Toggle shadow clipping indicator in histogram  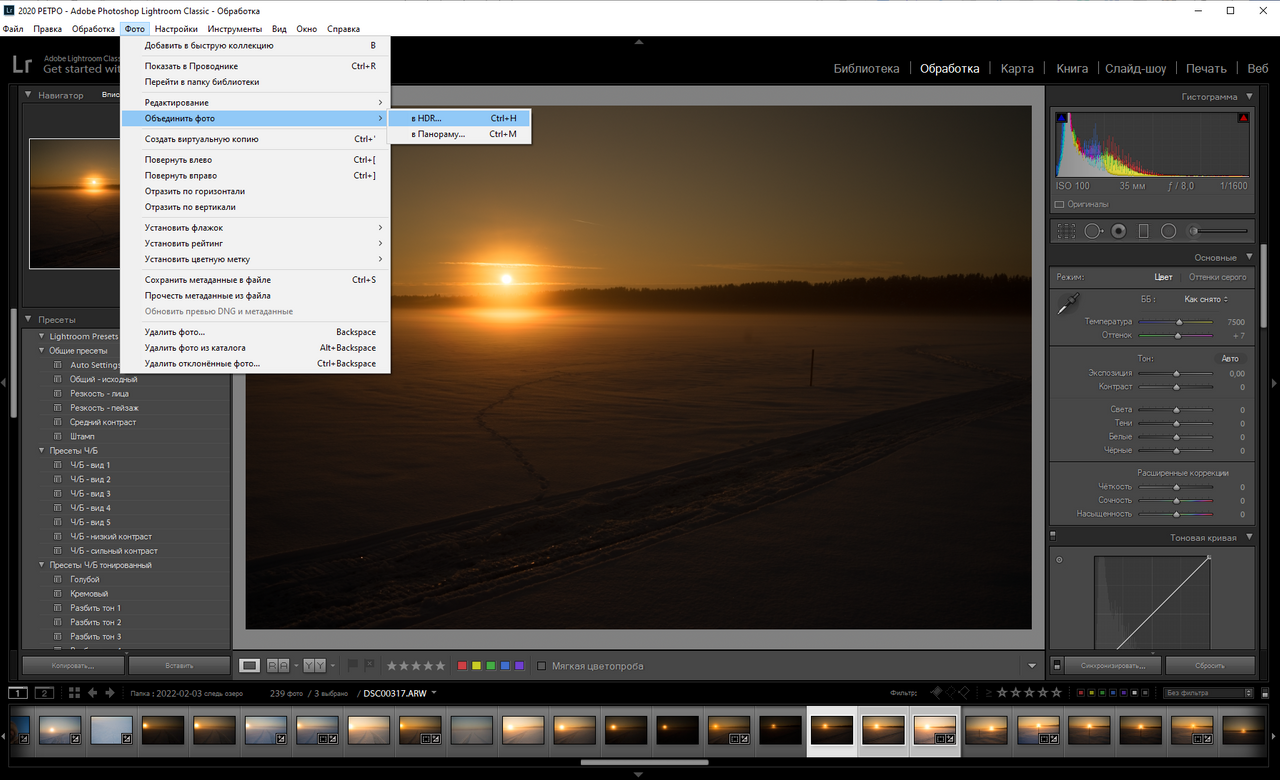click(x=1062, y=118)
